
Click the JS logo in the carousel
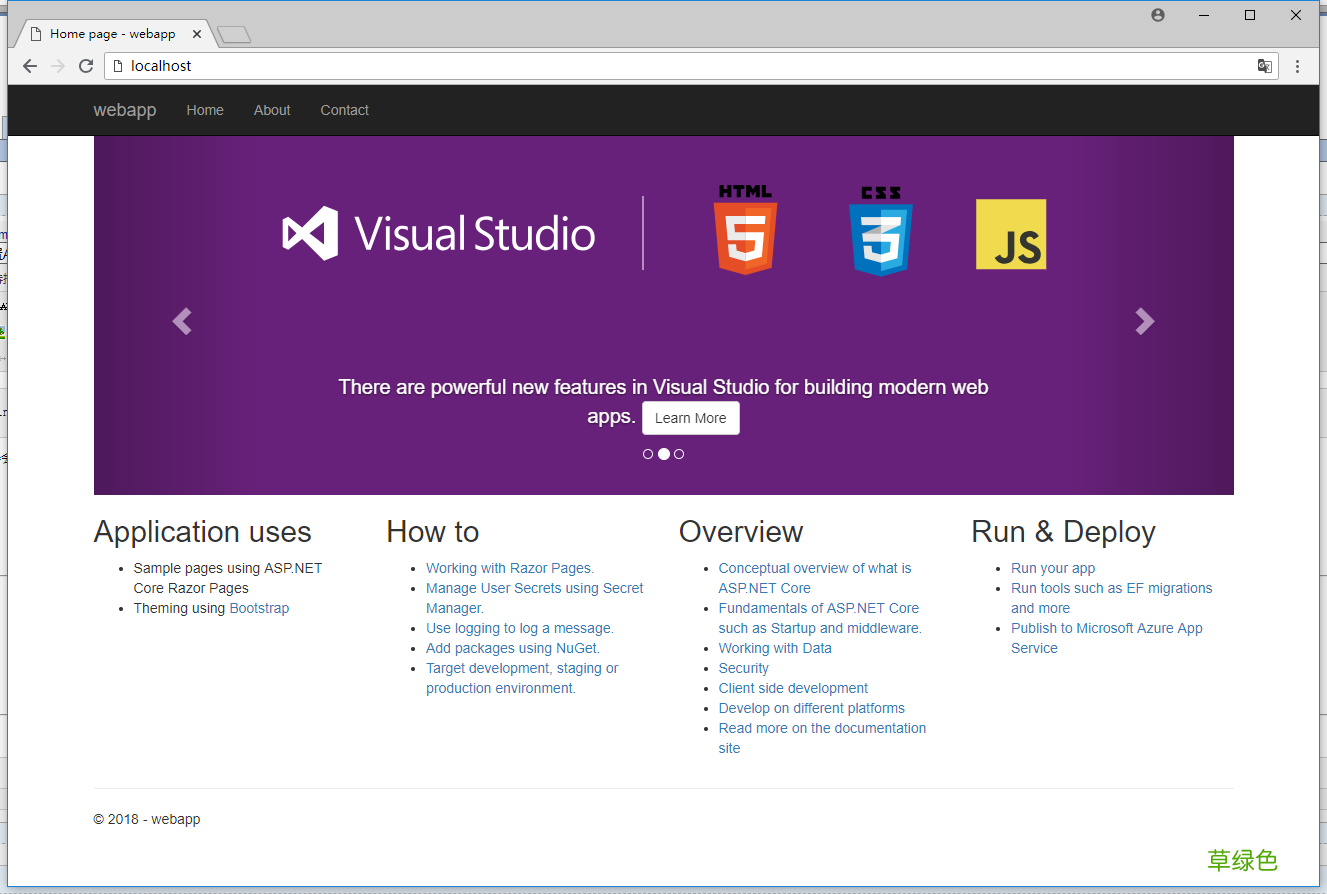click(1010, 232)
